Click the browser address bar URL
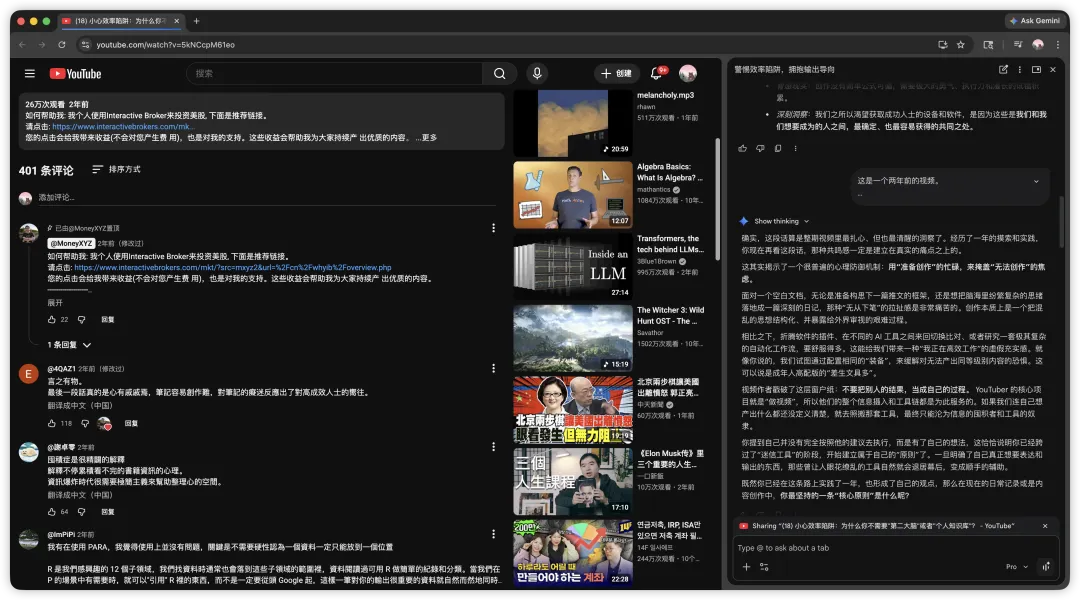The width and height of the screenshot is (1080, 600). click(x=165, y=45)
